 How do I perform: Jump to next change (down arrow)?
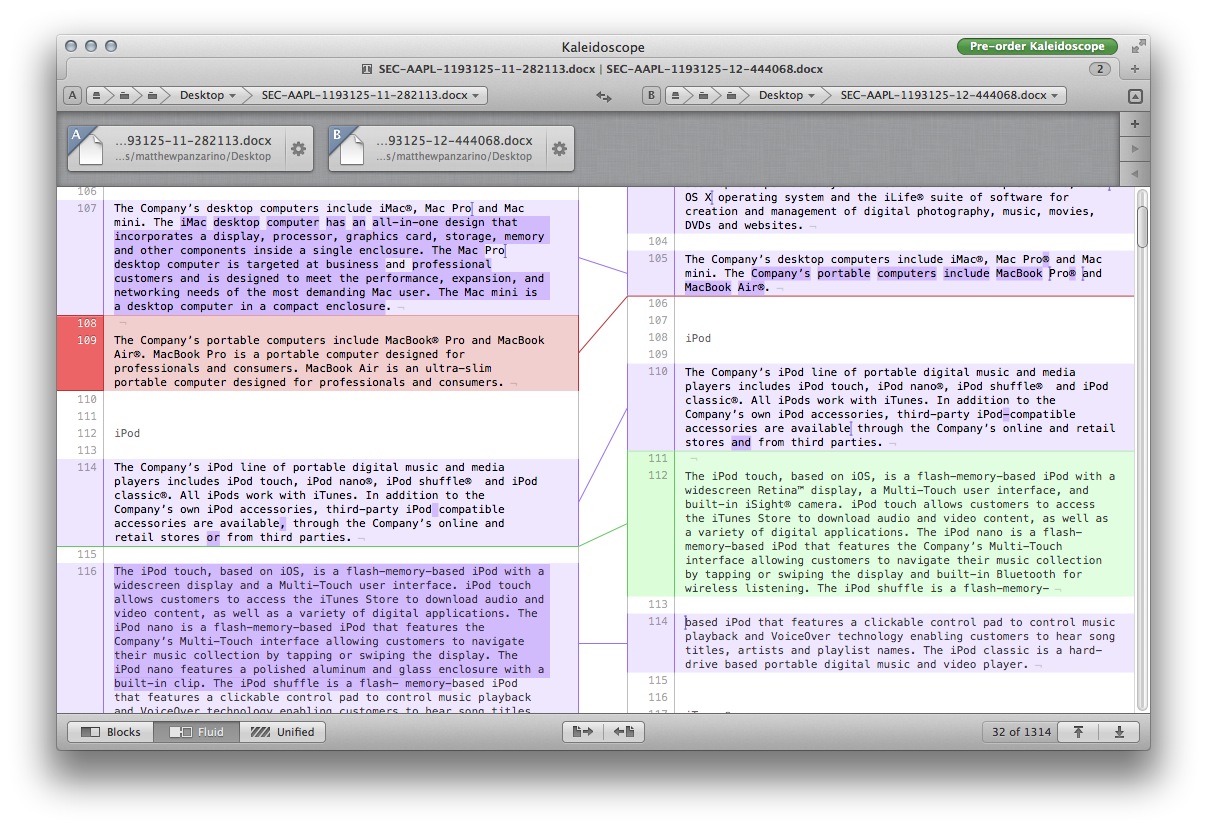(1119, 732)
